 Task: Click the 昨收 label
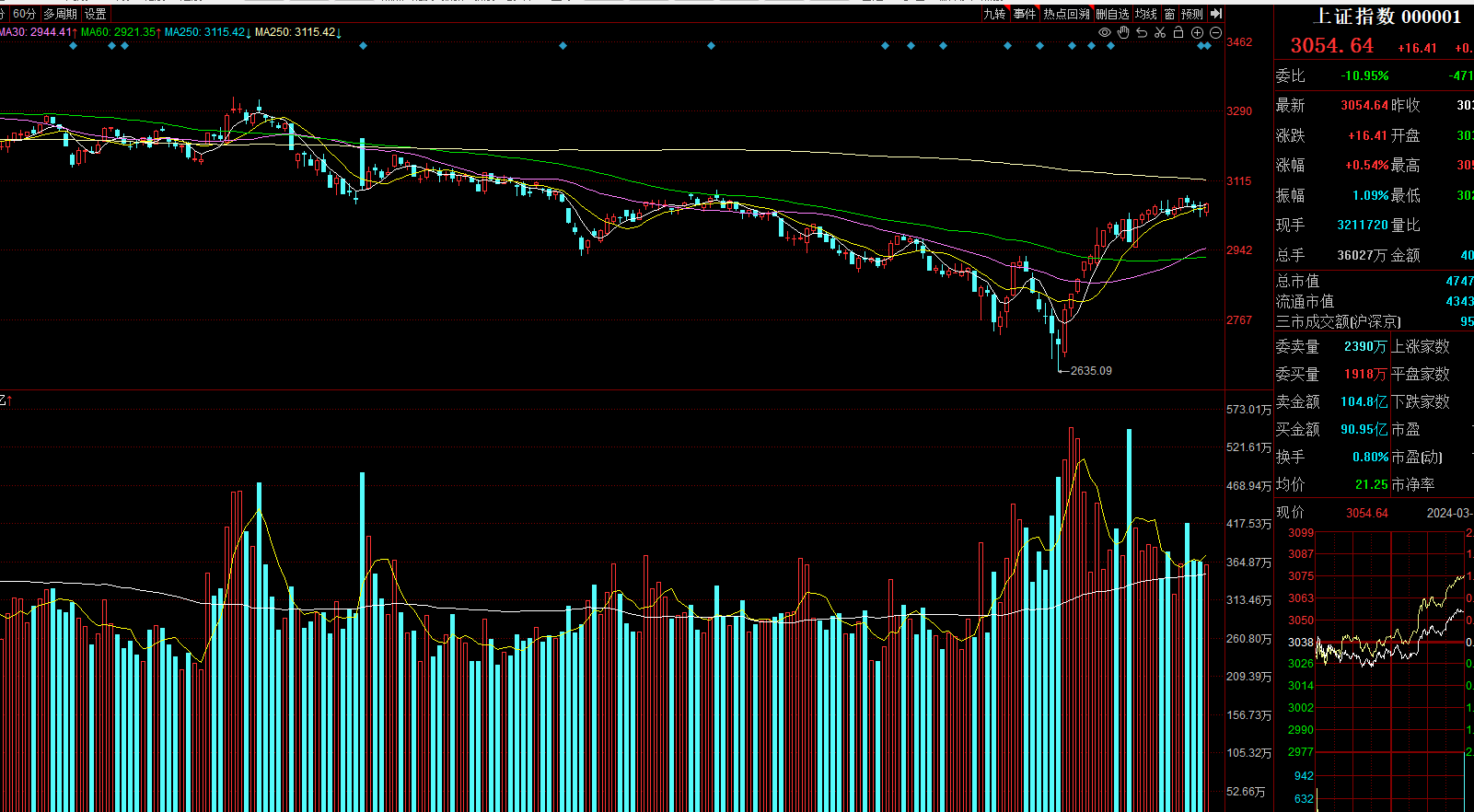click(1406, 105)
